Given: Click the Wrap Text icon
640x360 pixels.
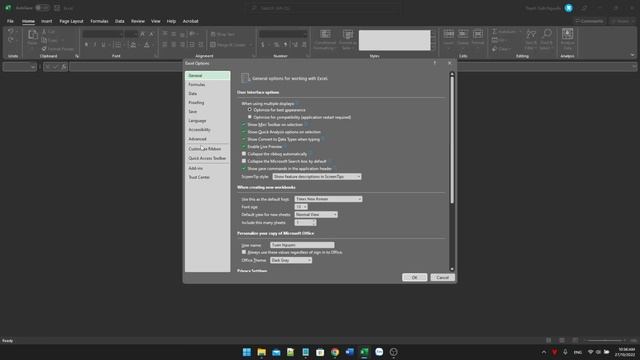Looking at the screenshot, I should tap(213, 34).
